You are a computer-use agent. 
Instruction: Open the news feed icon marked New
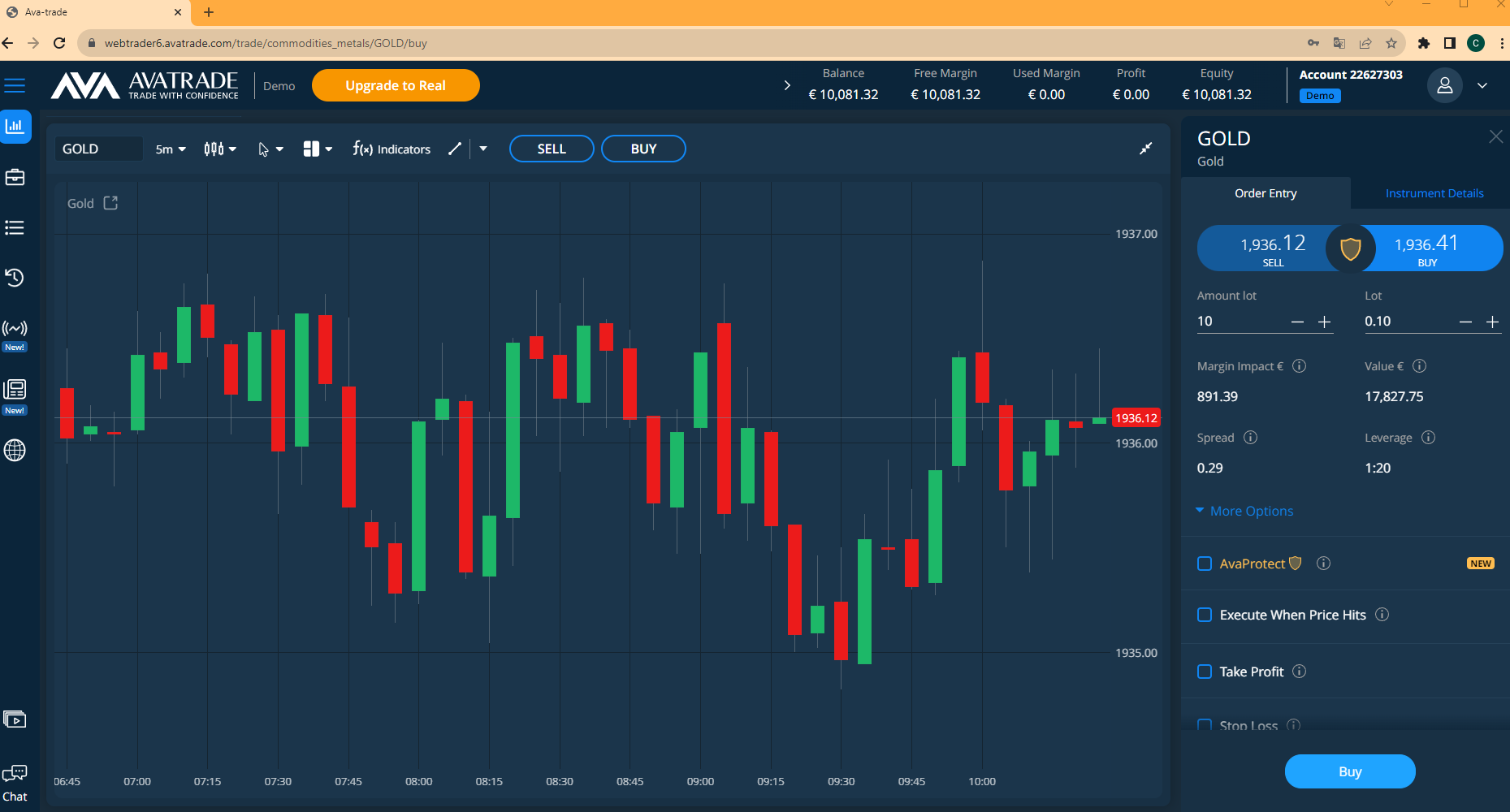(x=15, y=389)
